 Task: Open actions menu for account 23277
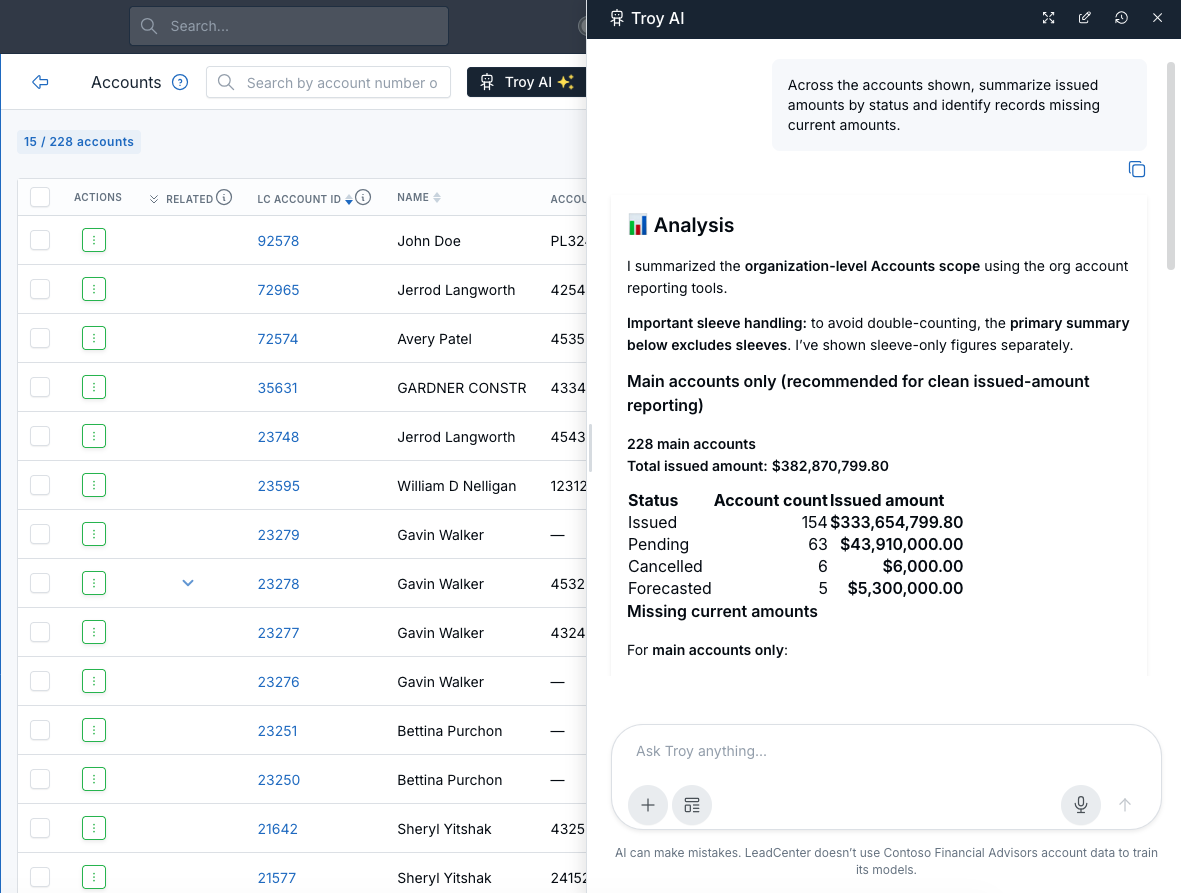click(x=93, y=632)
